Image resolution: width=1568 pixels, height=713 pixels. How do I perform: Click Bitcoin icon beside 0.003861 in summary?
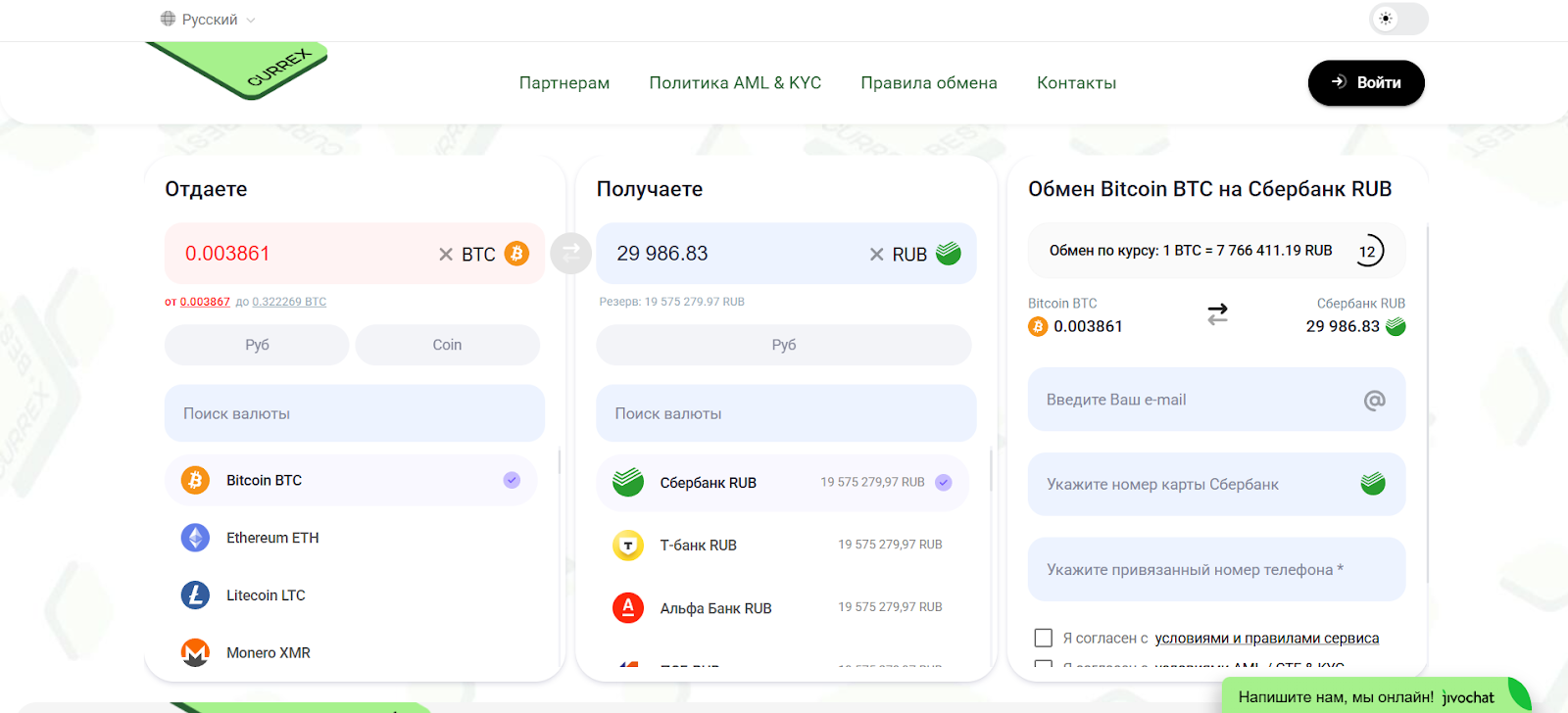(1038, 326)
